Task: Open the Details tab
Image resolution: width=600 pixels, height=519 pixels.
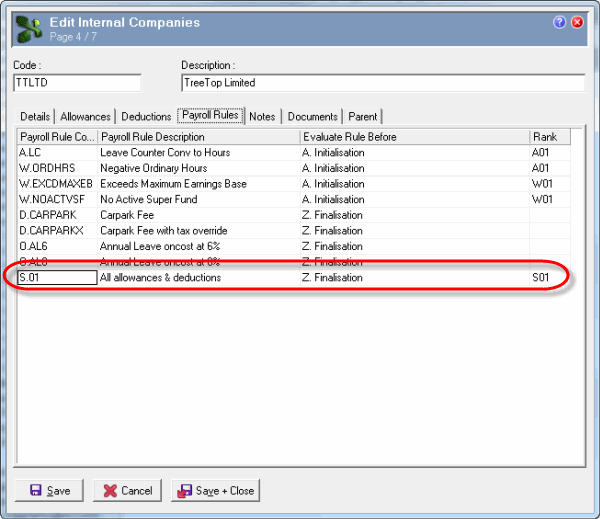Action: pyautogui.click(x=35, y=117)
